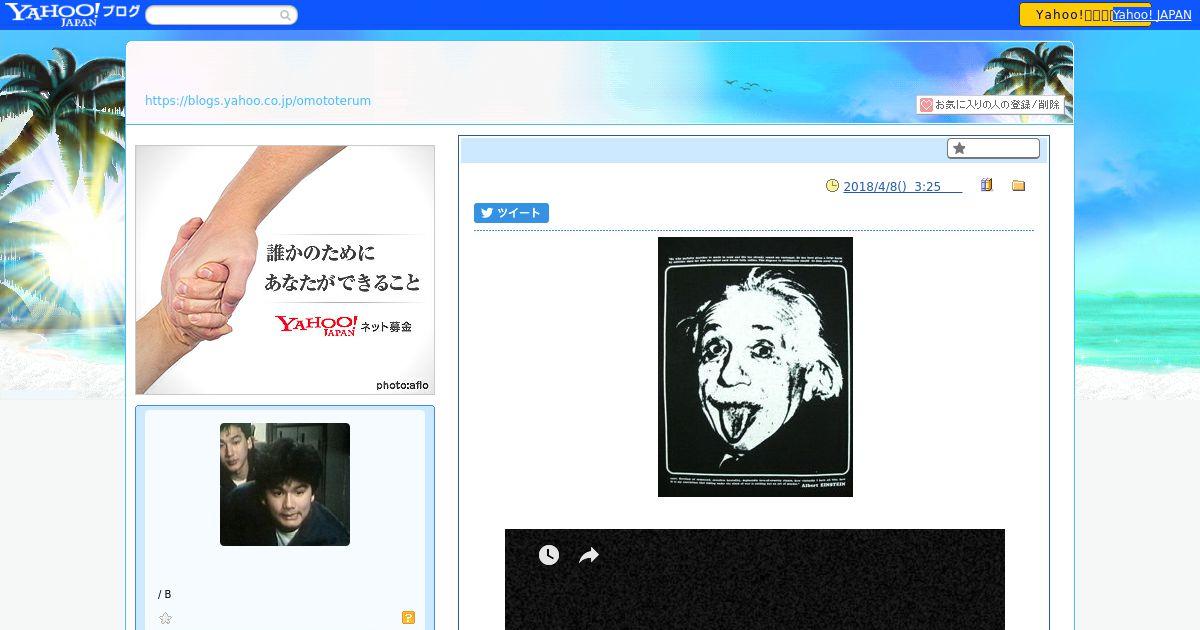This screenshot has width=1200, height=630.
Task: Open the blog owner profile photo
Action: point(285,484)
